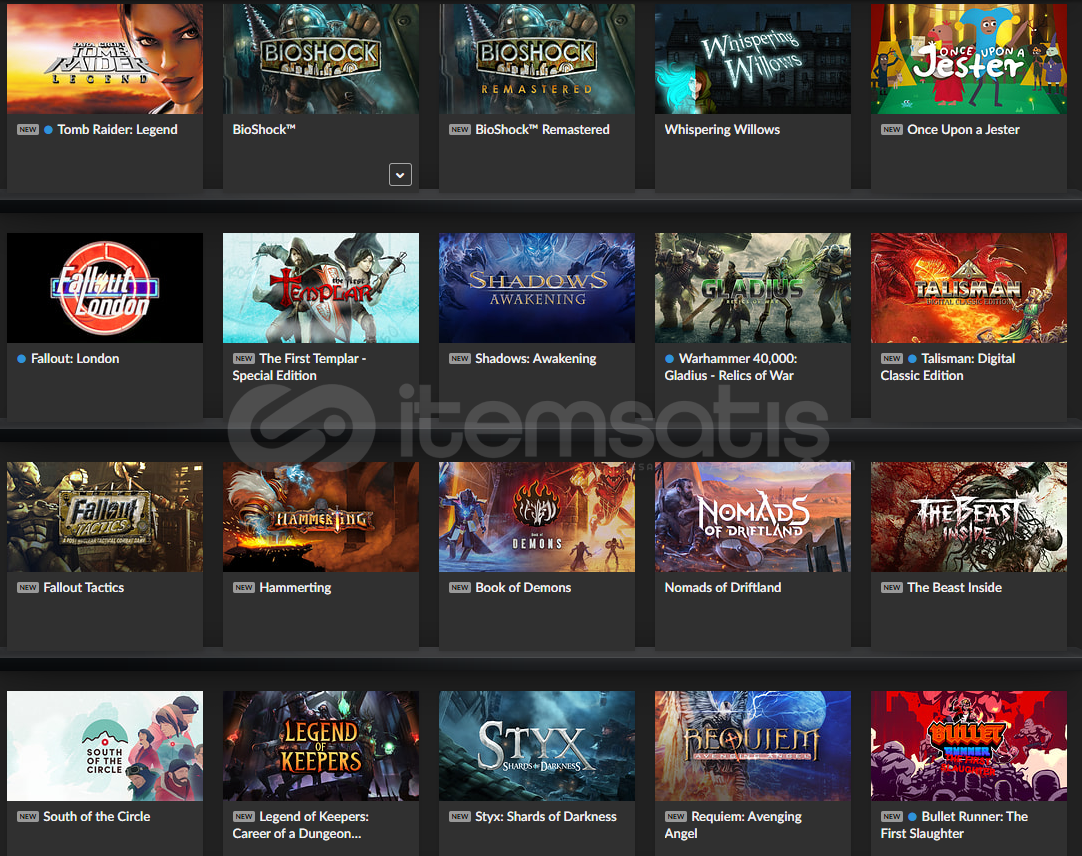Click the 'Book of Demons' title text
Viewport: 1082px width, 856px height.
(523, 588)
